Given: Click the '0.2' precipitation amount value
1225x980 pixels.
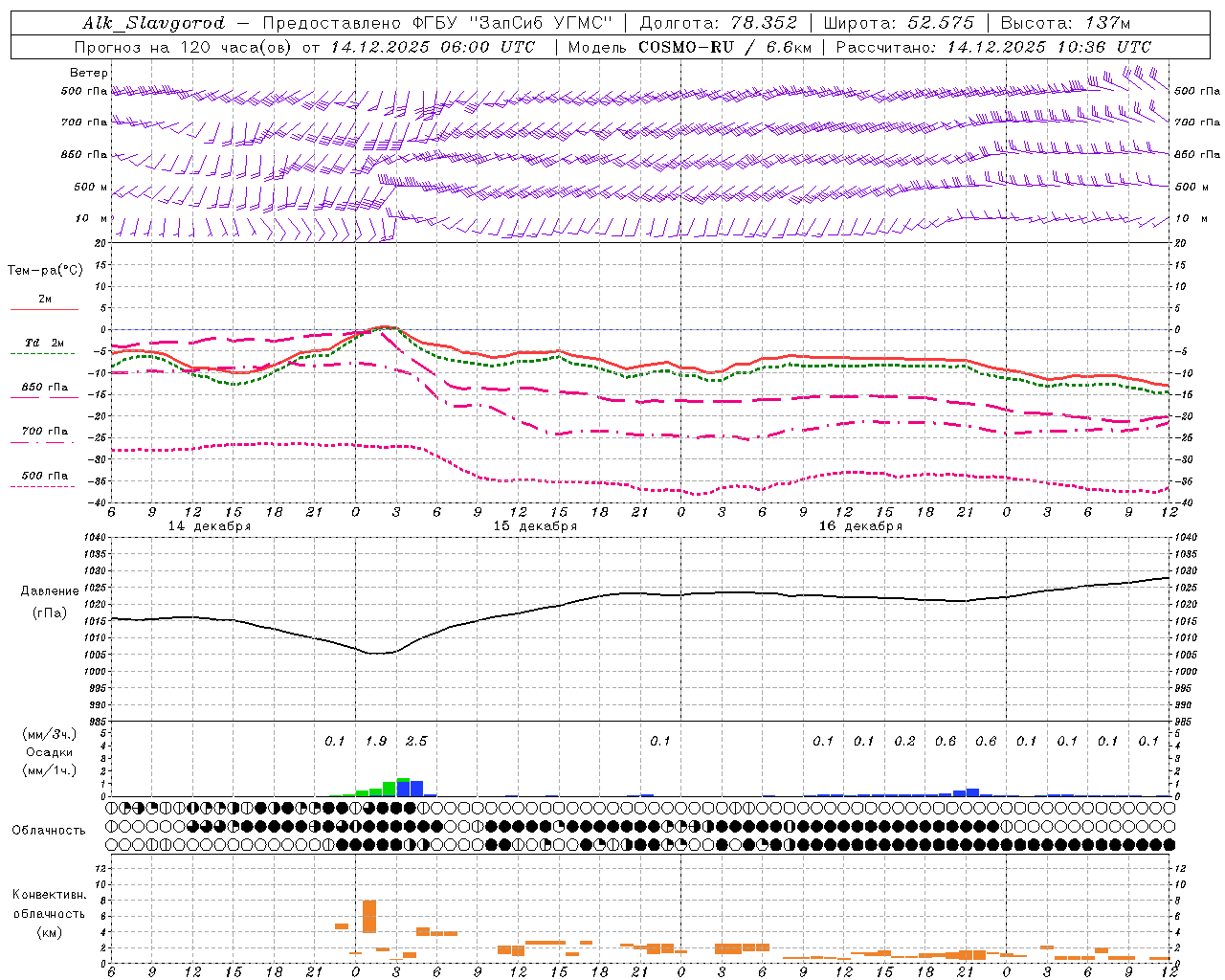Looking at the screenshot, I should 904,742.
